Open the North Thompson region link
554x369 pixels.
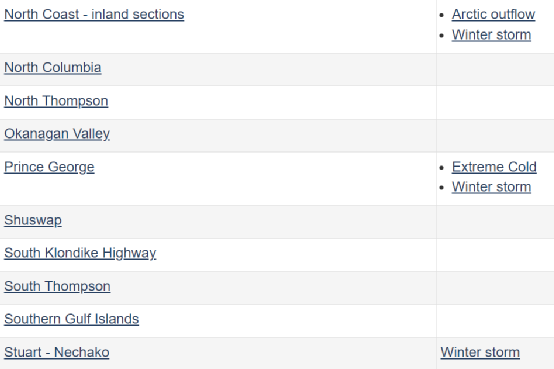click(x=56, y=101)
